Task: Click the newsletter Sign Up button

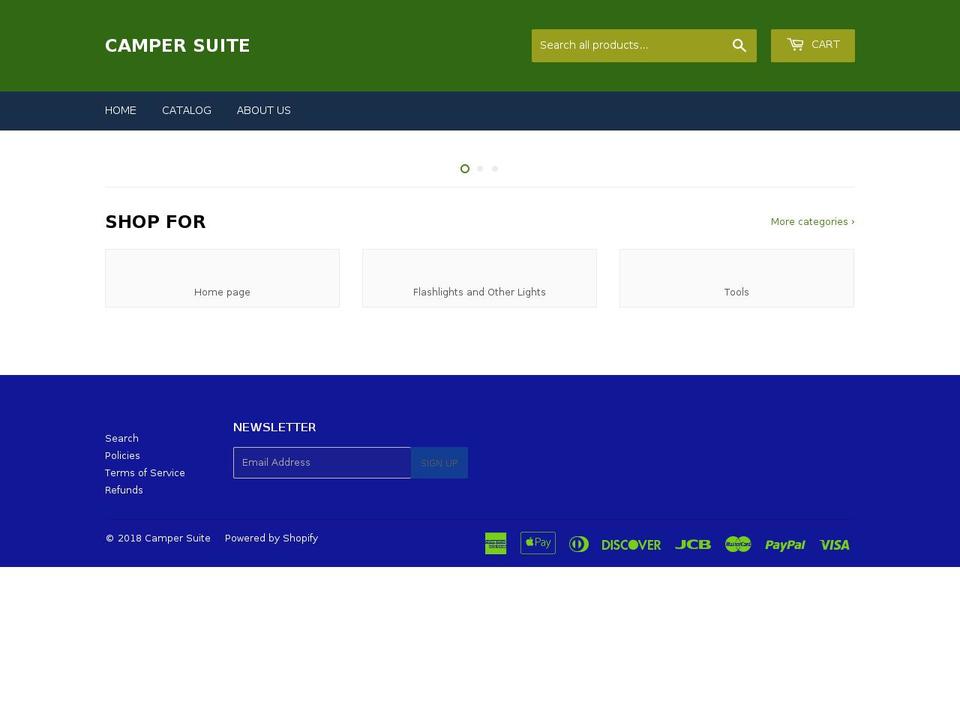Action: pos(440,463)
